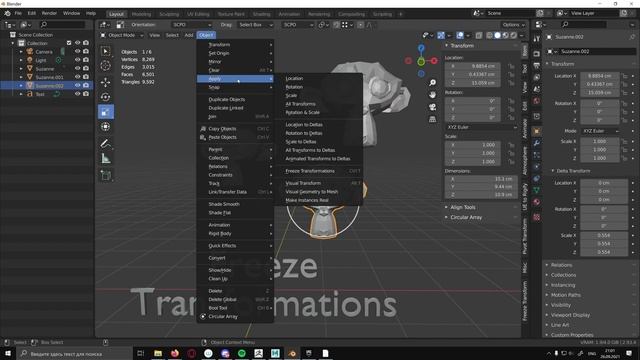Select the Measure tool
This screenshot has width=640, height=360.
[x=105, y=159]
